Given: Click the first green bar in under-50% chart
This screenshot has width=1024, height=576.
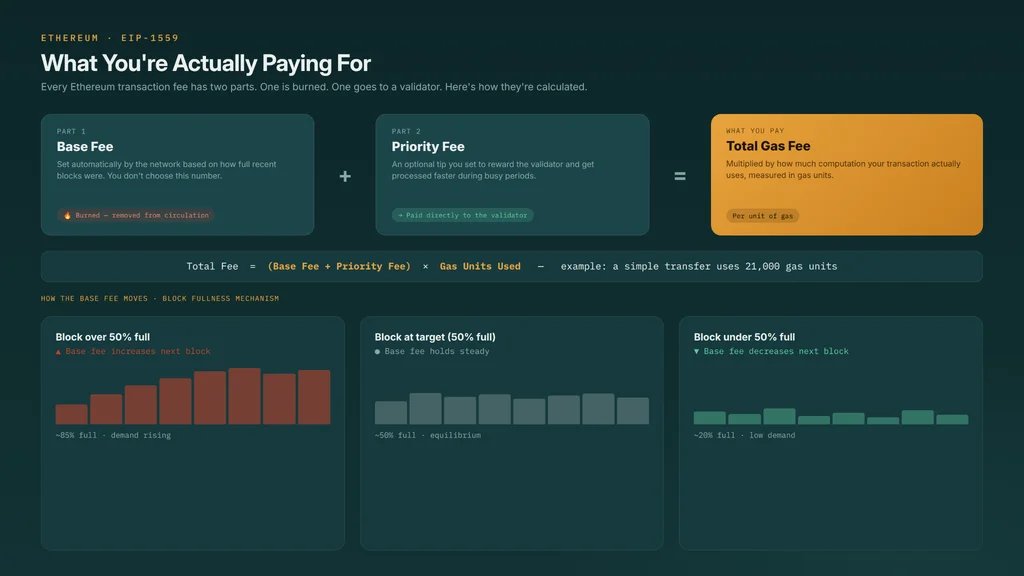Looking at the screenshot, I should (709, 418).
